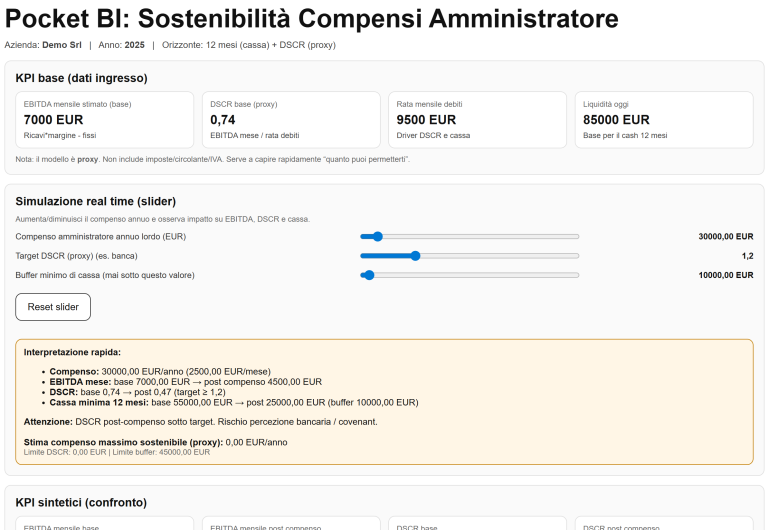Select the DSCR base (proxy) KPI card

[x=291, y=120]
